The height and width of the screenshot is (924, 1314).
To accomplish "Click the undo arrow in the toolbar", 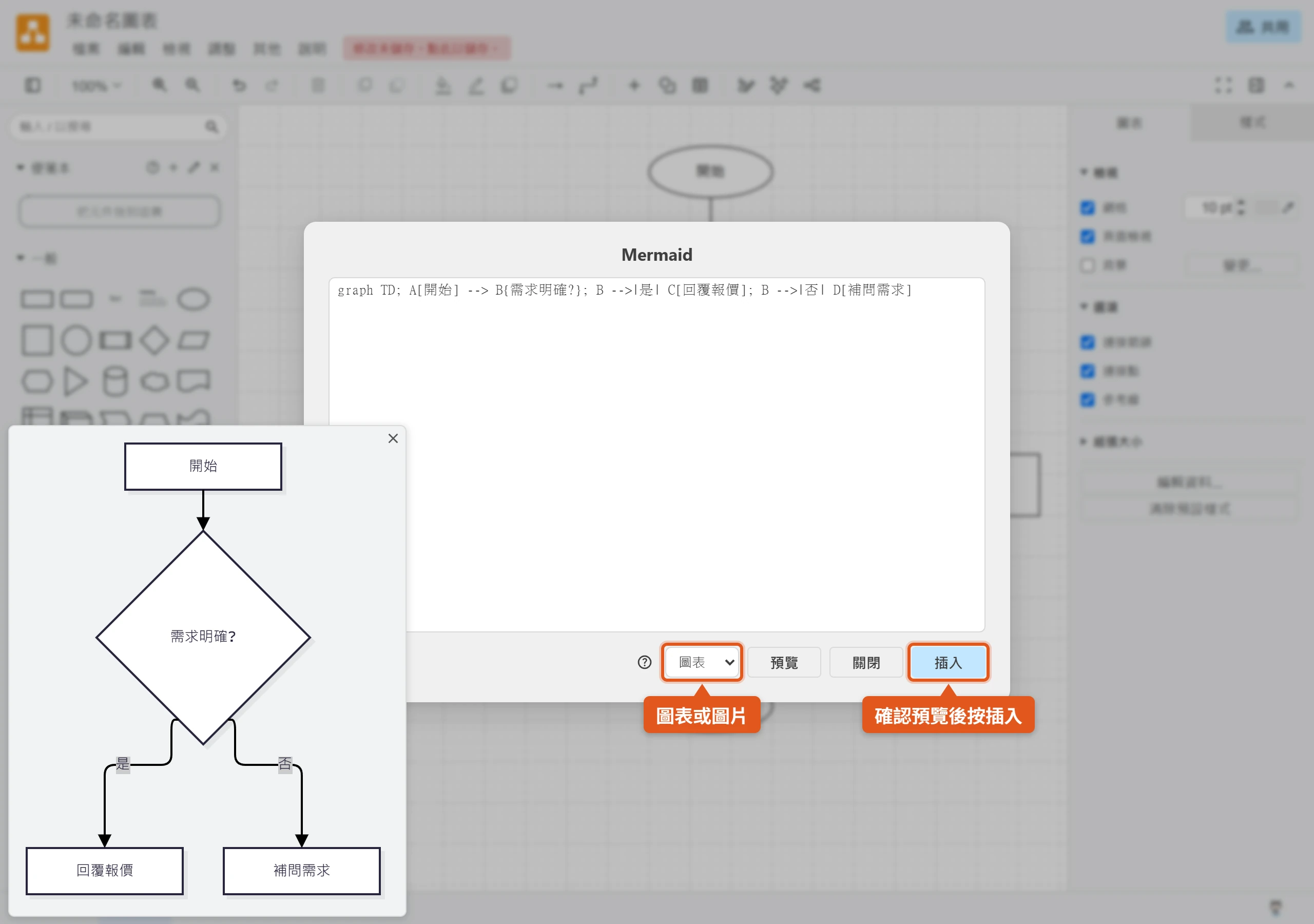I will pyautogui.click(x=239, y=86).
